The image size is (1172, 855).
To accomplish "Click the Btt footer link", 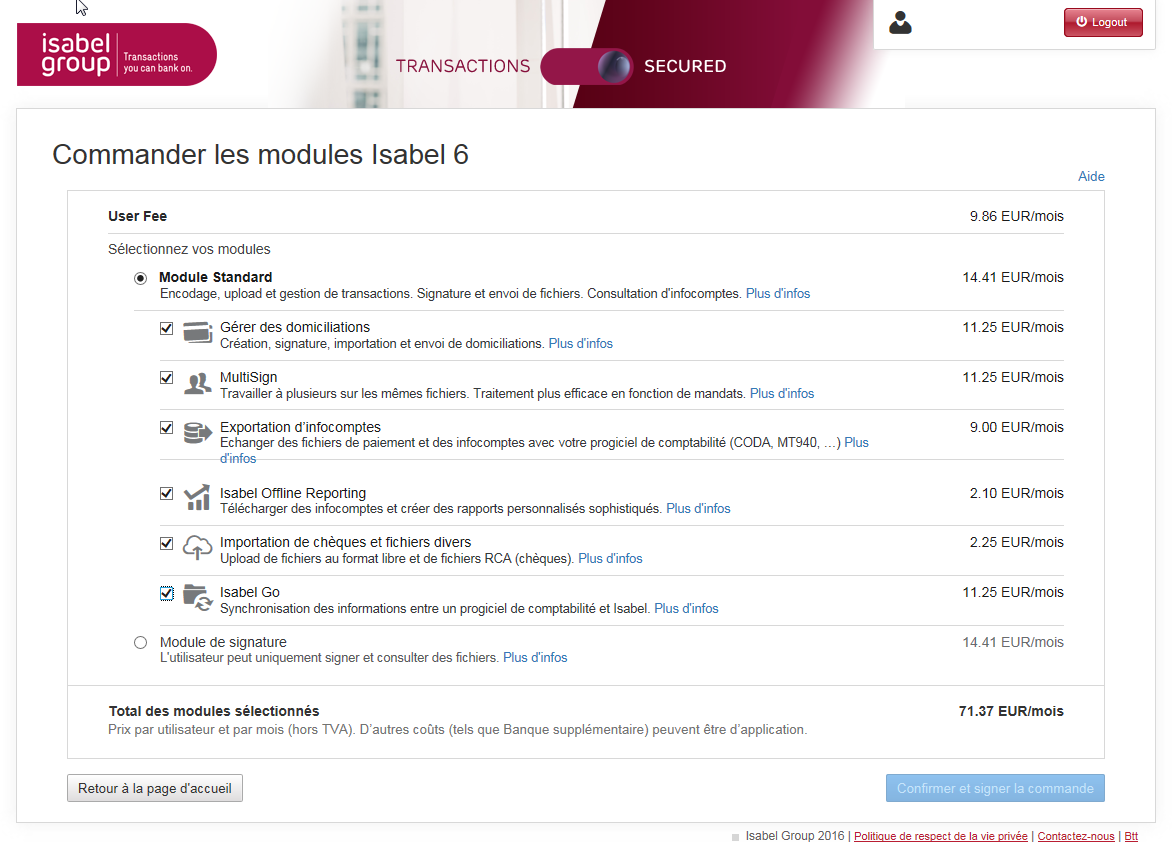I will coord(1131,836).
